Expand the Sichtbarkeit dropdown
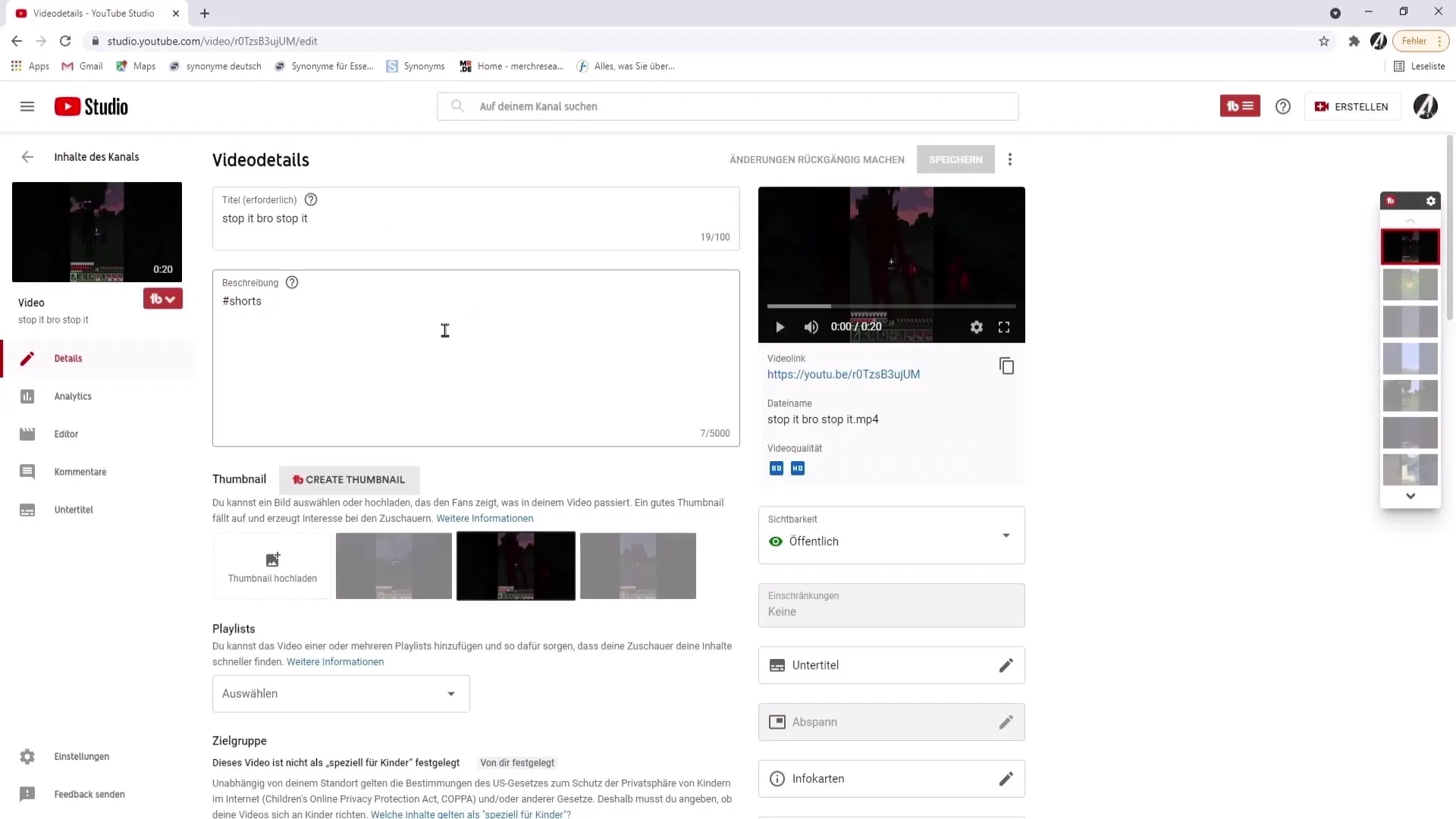This screenshot has width=1456, height=819. (891, 535)
